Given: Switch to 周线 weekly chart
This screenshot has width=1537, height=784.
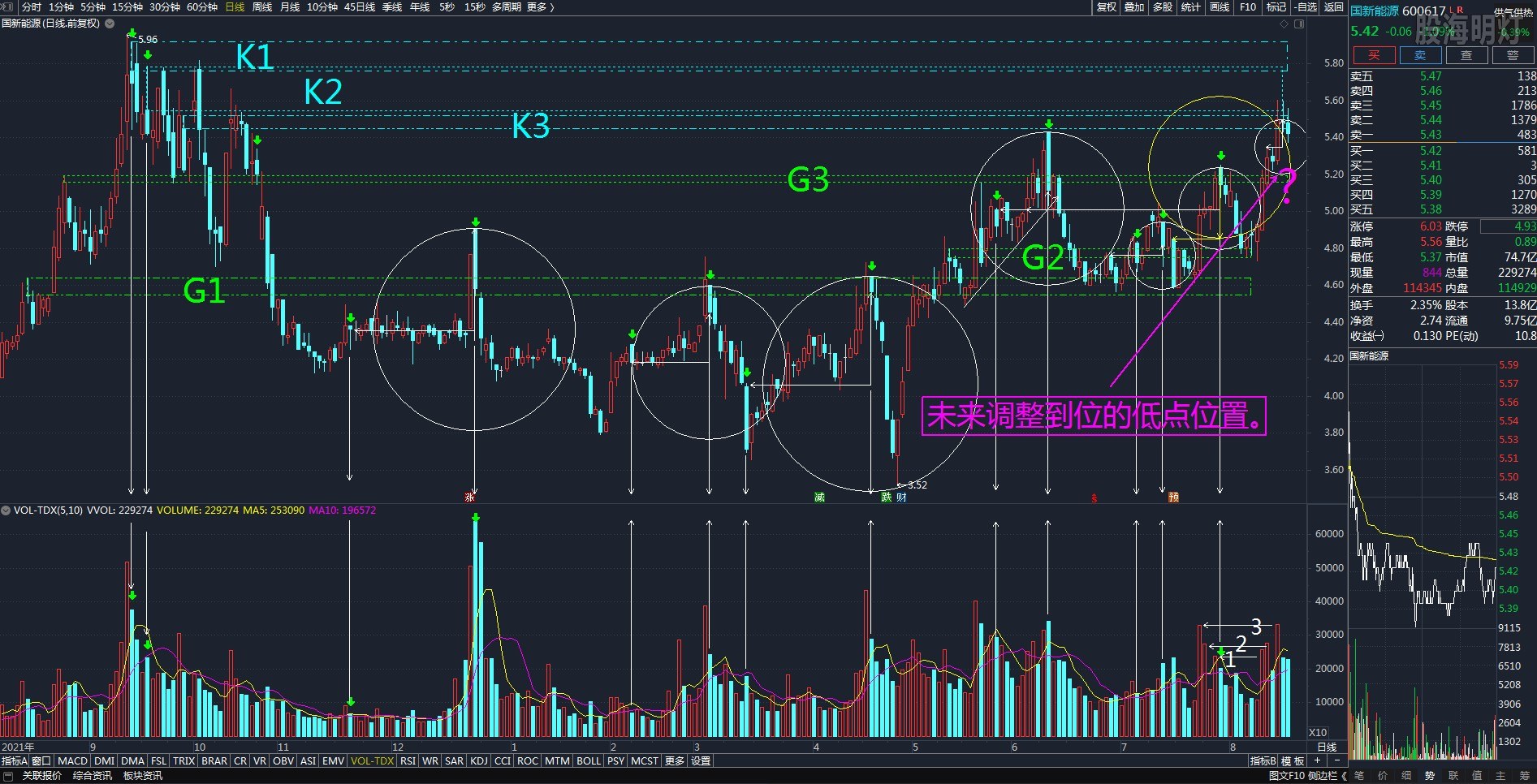Looking at the screenshot, I should click(262, 6).
